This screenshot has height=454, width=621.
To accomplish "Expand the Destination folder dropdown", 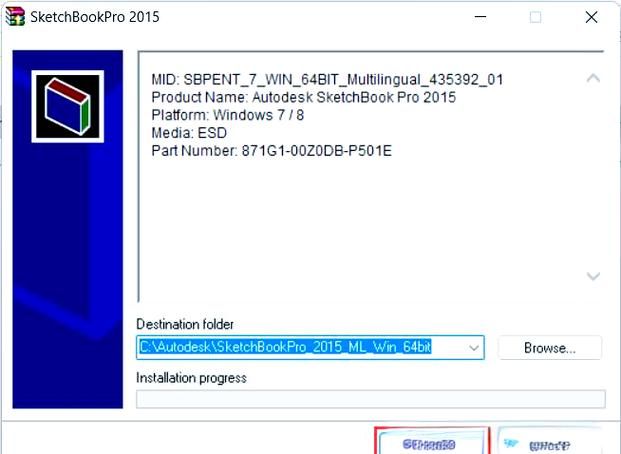I will [474, 348].
